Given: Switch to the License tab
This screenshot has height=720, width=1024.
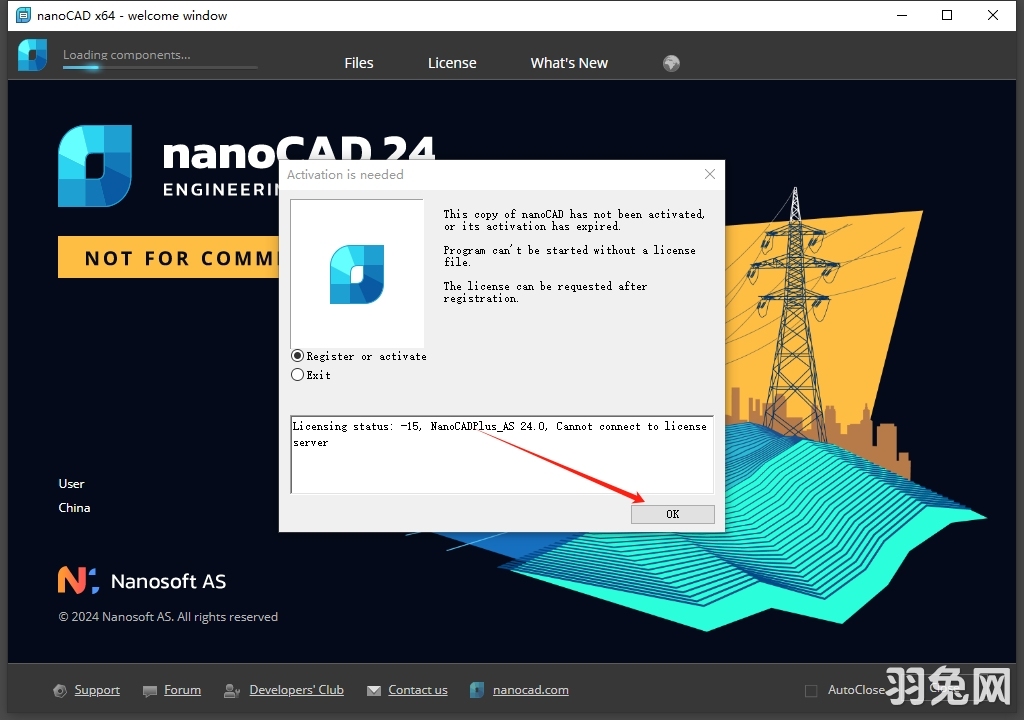Looking at the screenshot, I should pos(451,62).
